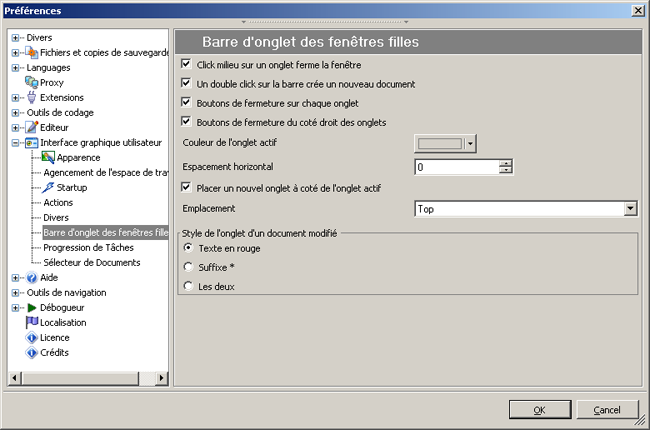Click the Proxy icon in the tree
650x430 pixels.
pos(31,82)
